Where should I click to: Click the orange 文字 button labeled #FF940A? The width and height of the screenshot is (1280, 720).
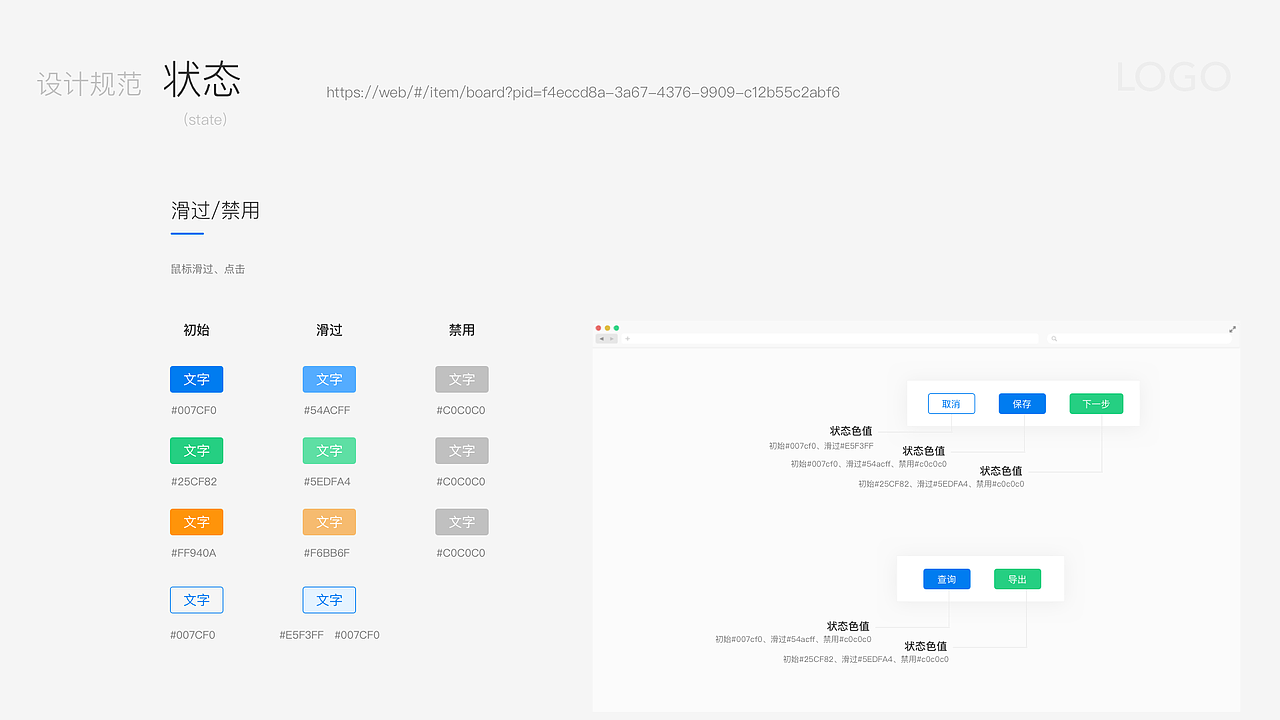click(196, 521)
